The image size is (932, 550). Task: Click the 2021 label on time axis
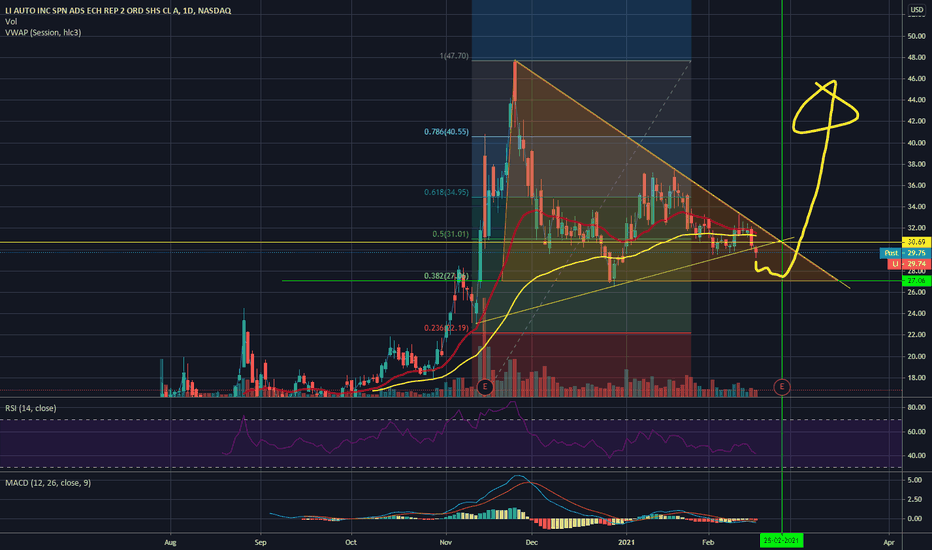pyautogui.click(x=626, y=542)
